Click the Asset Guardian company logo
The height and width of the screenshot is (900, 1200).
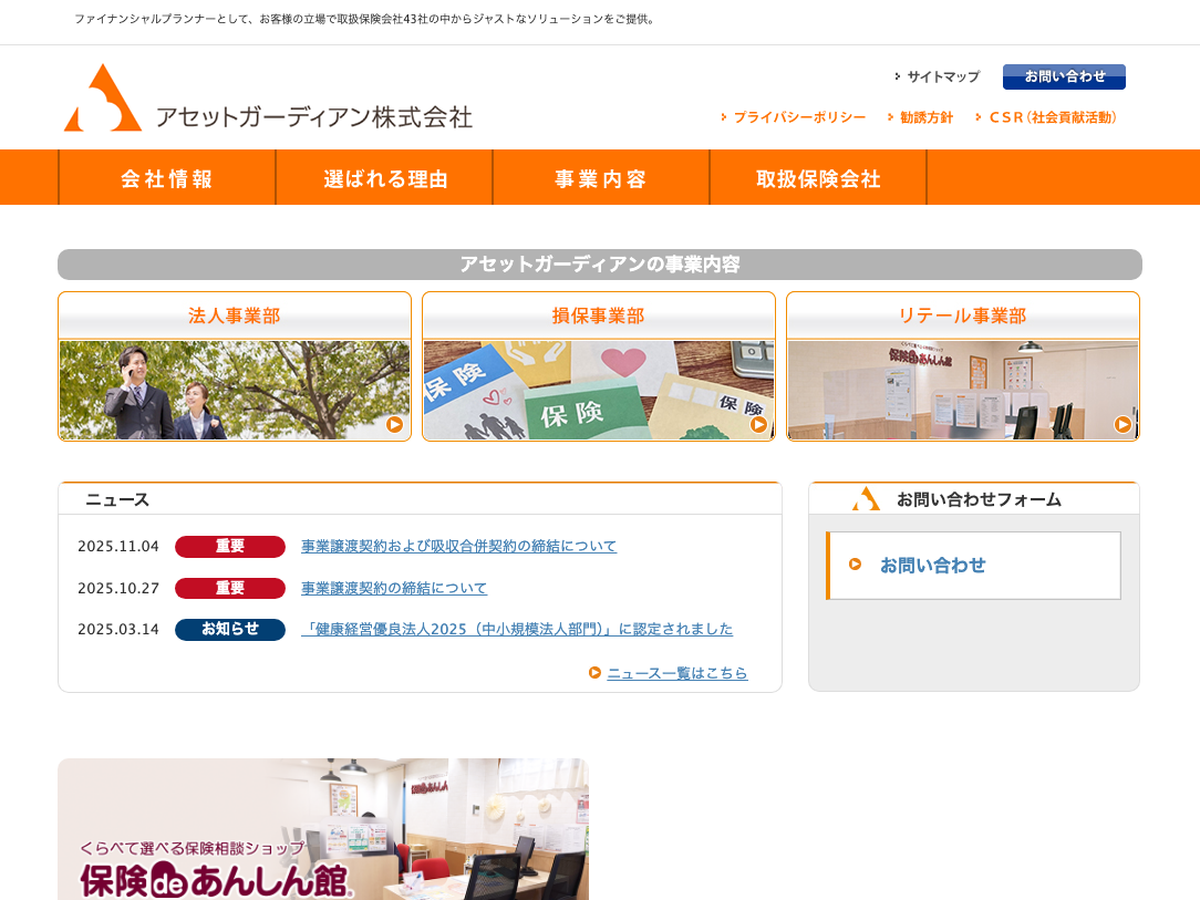(x=267, y=99)
